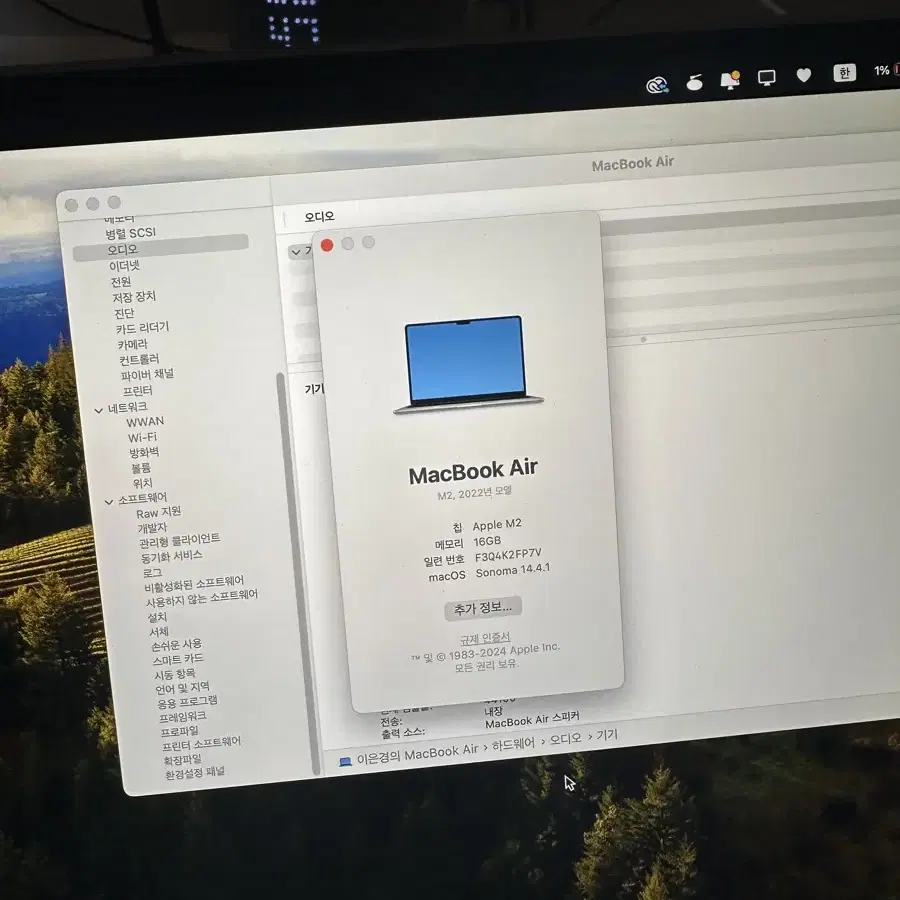Select 비활성화된 소프트웨어 in the sidebar
The image size is (900, 900).
coord(194,583)
